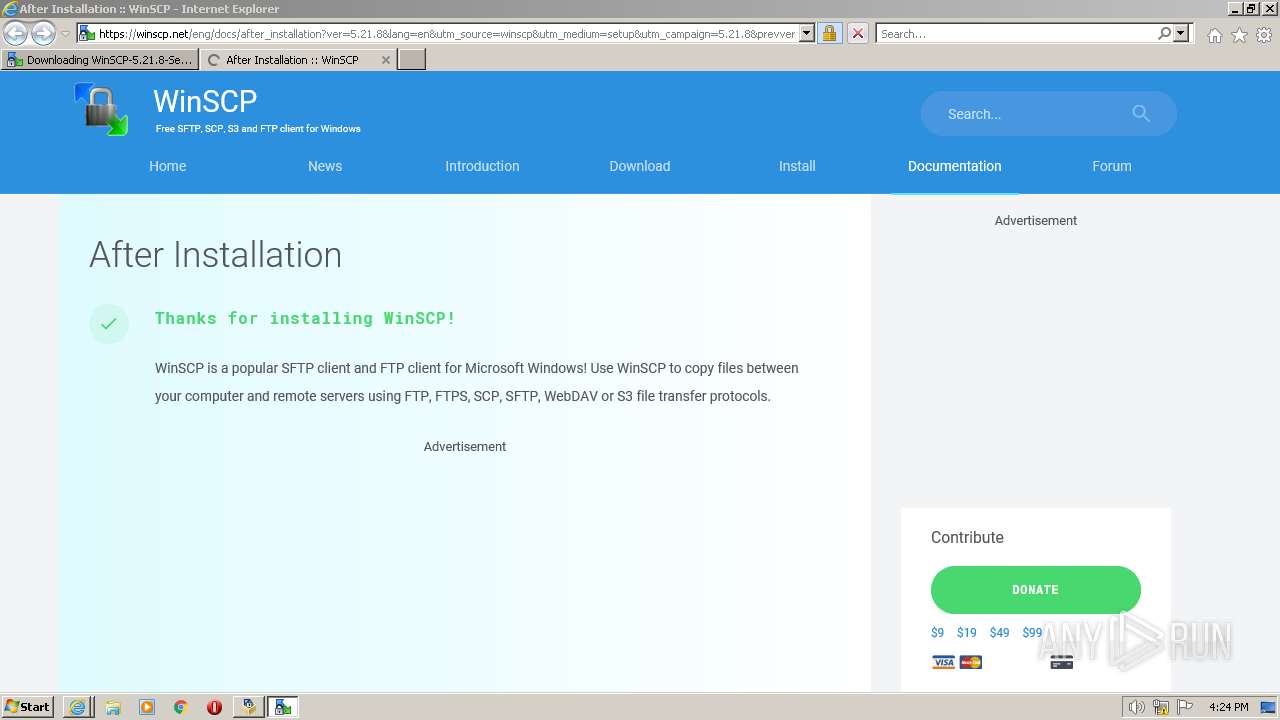Screen dimensions: 1280x720
Task: Go forward with the browser Forward arrow
Action: point(43,33)
